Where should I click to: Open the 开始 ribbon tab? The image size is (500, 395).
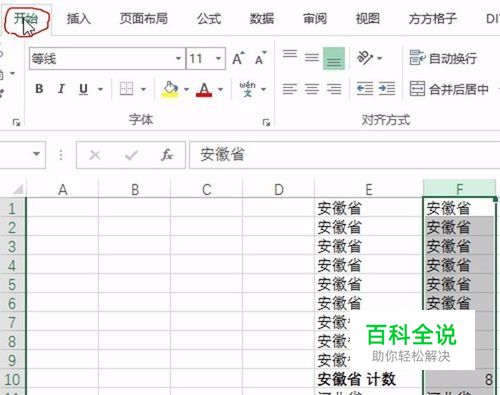pos(26,19)
